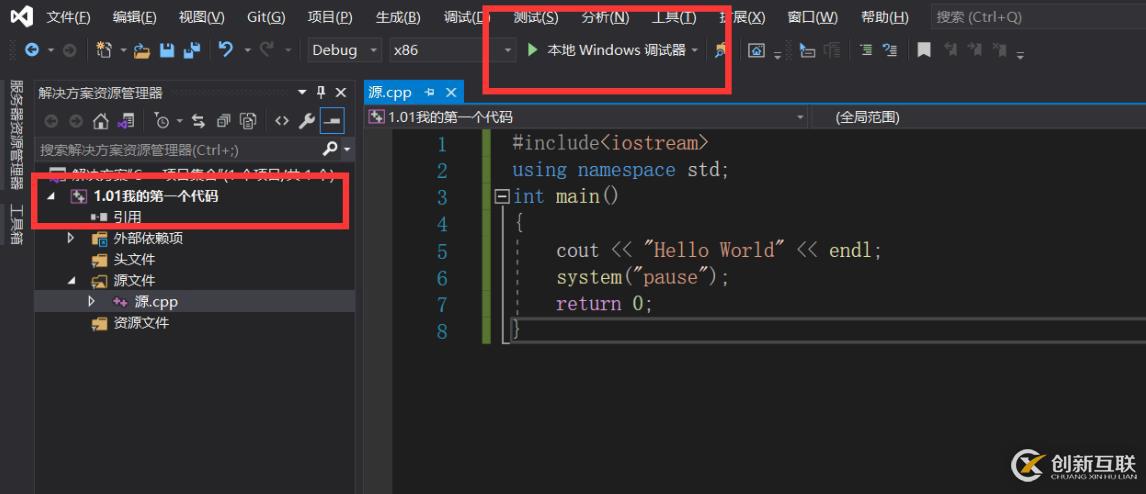Screen dimensions: 1146x494
Task: Close the Solution Explorer panel
Action: [341, 92]
